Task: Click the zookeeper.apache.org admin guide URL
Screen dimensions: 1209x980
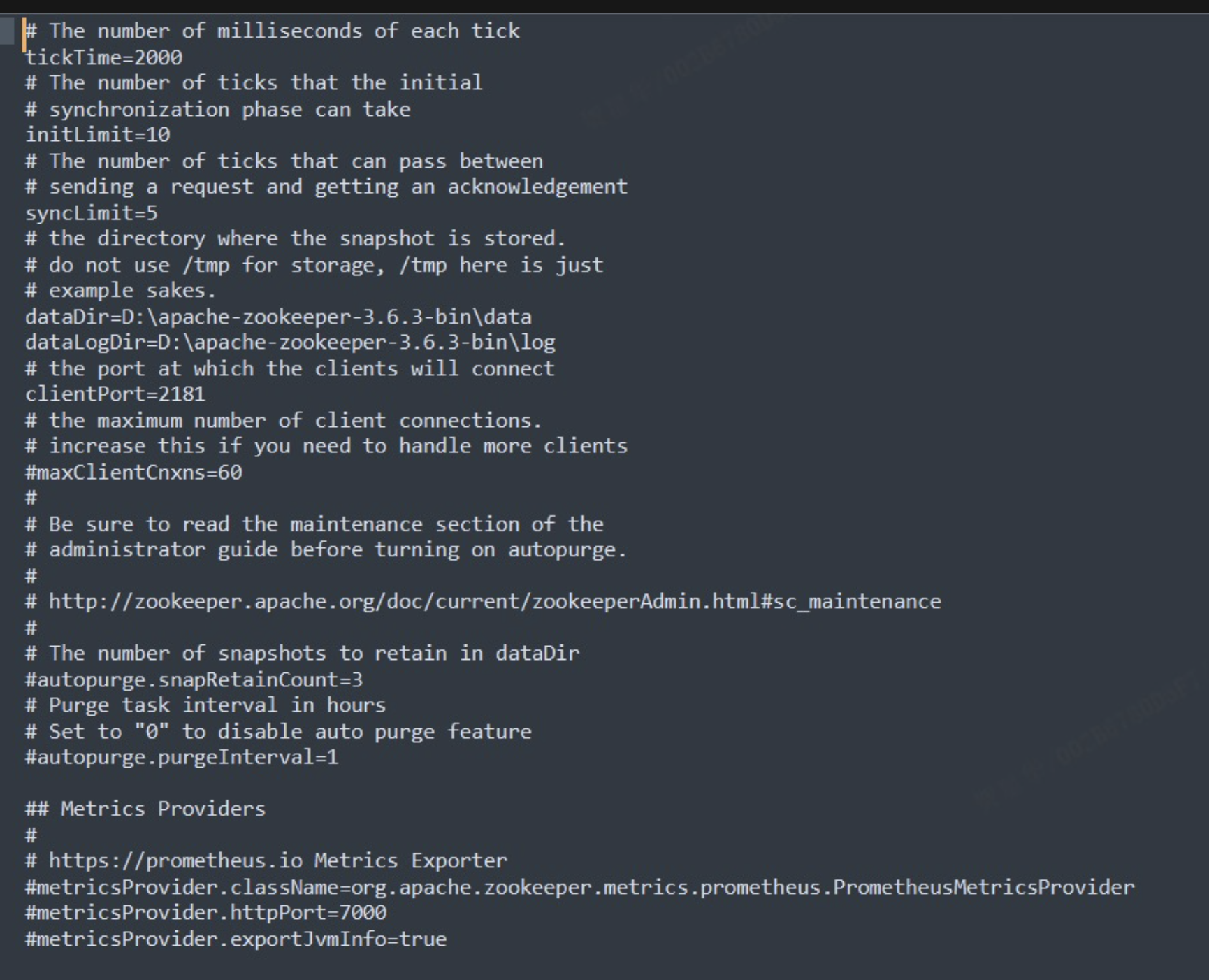Action: click(x=495, y=602)
